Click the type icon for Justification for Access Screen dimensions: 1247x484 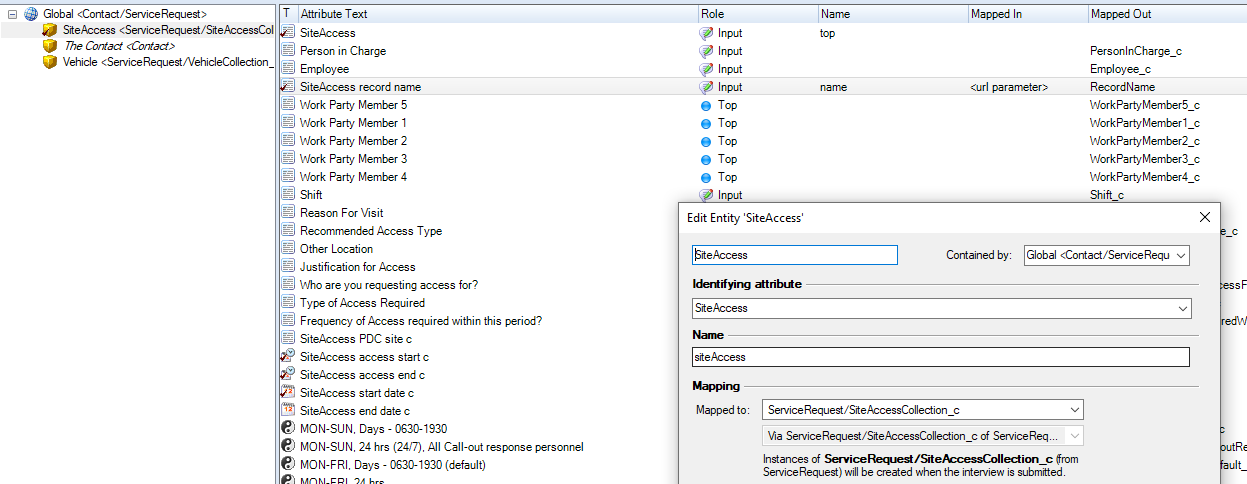tap(288, 267)
